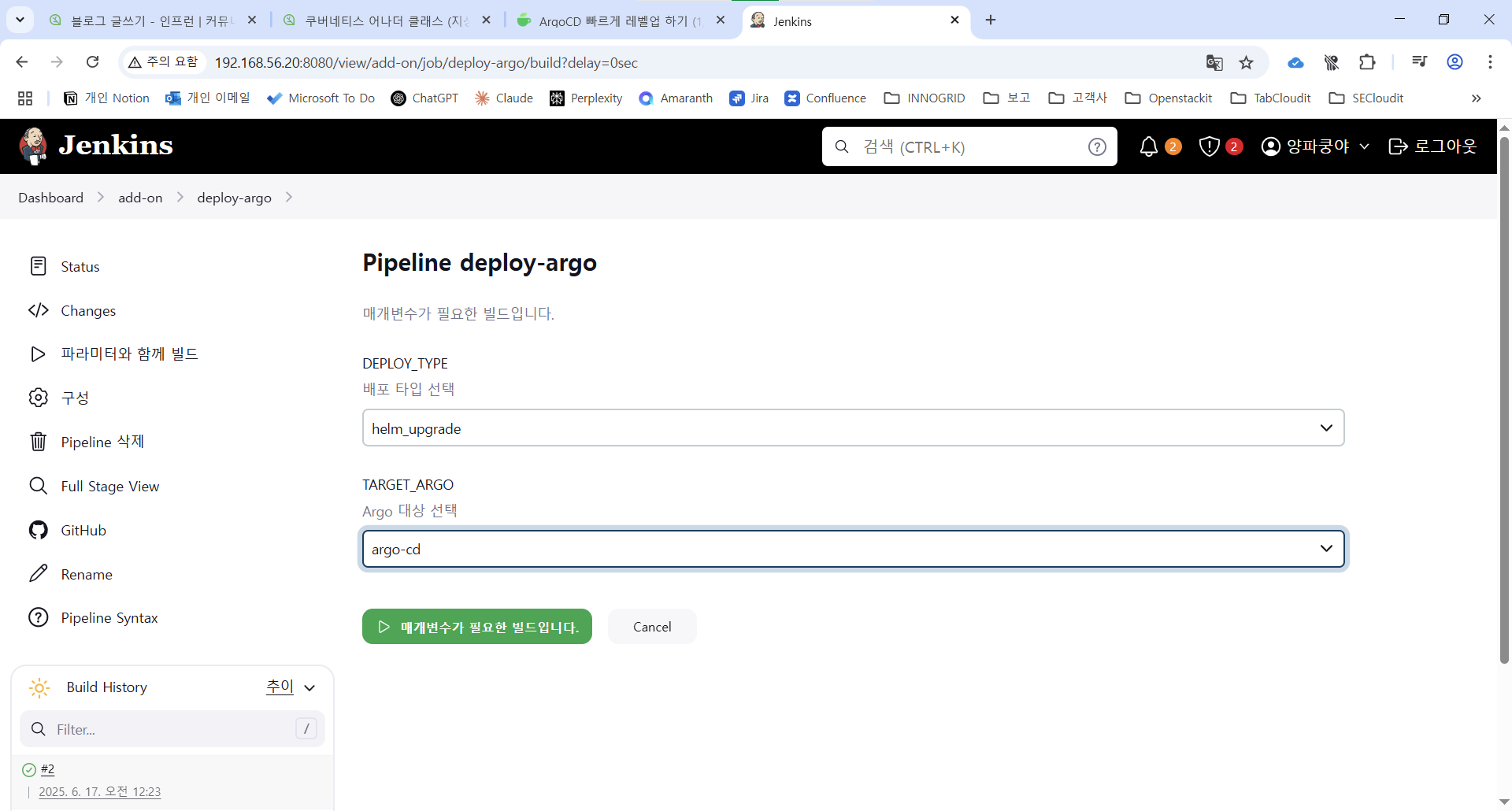Open GitHub from the sidebar
Image resolution: width=1512 pixels, height=811 pixels.
click(83, 531)
